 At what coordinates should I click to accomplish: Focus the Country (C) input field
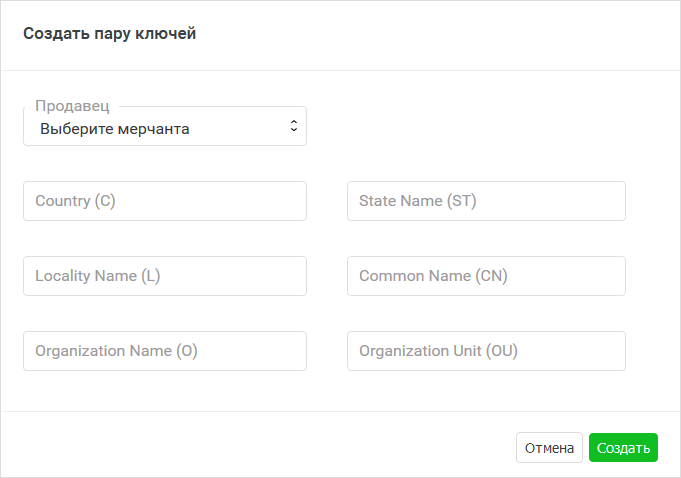click(x=164, y=201)
